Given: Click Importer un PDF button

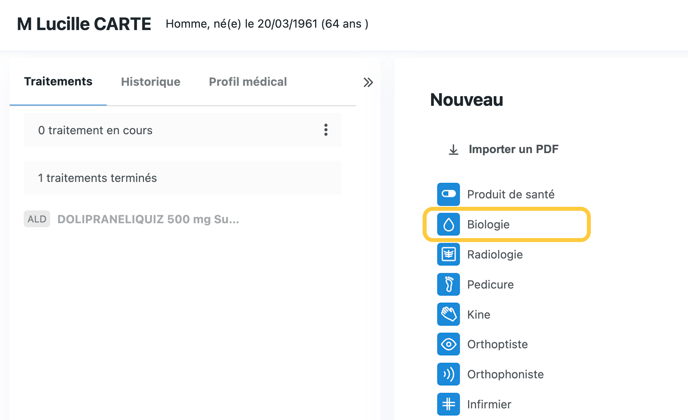Looking at the screenshot, I should tap(513, 150).
